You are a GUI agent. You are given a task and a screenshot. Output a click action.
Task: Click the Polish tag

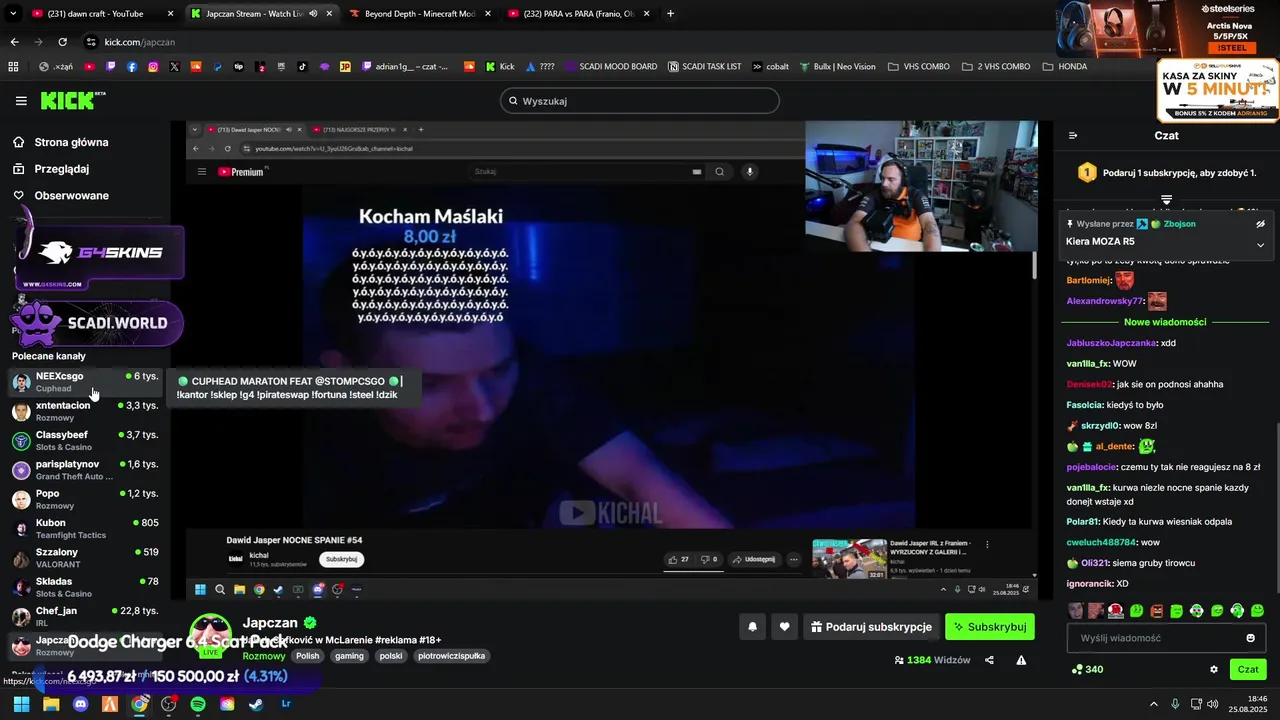coord(308,656)
